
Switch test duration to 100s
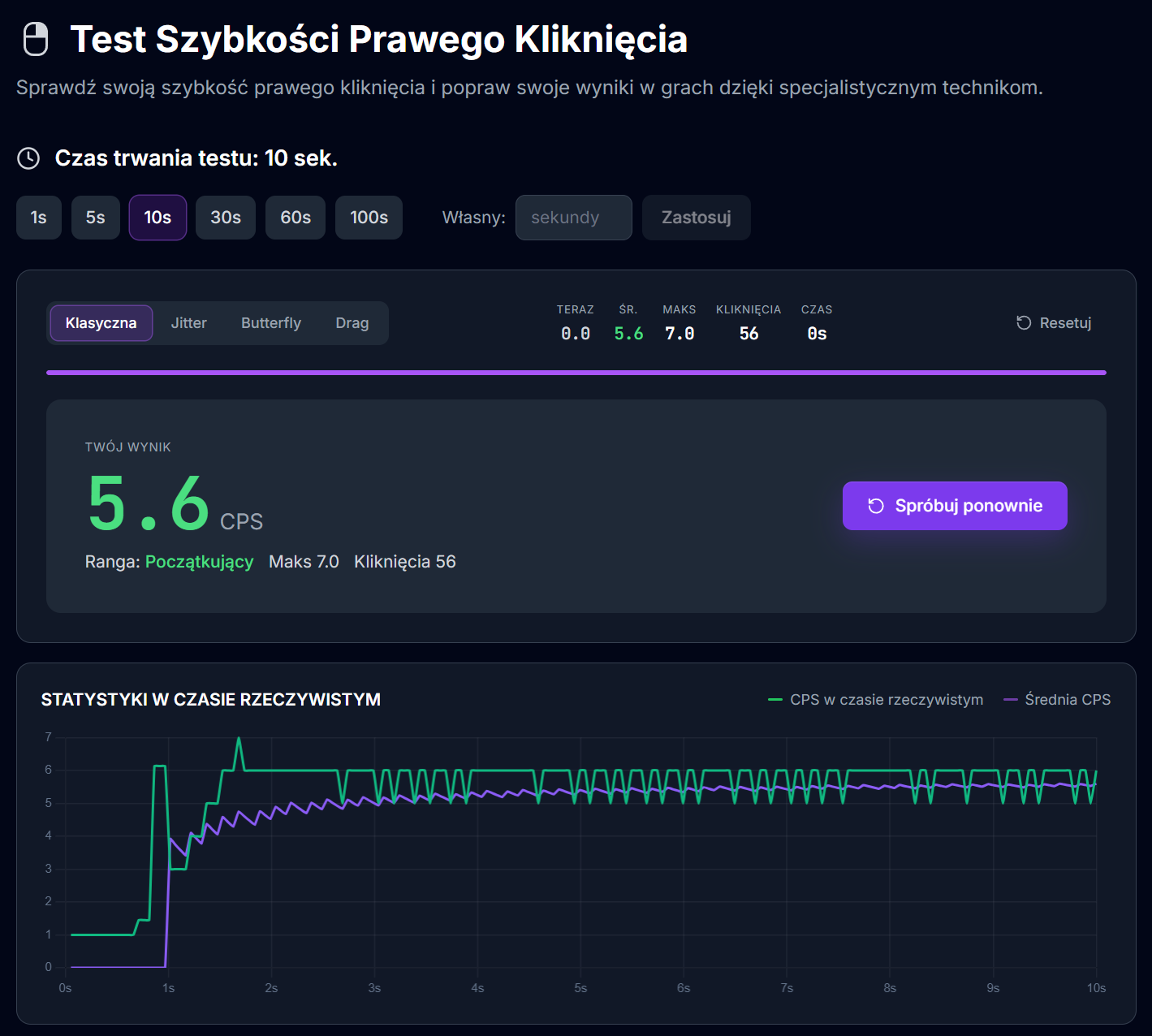[369, 218]
